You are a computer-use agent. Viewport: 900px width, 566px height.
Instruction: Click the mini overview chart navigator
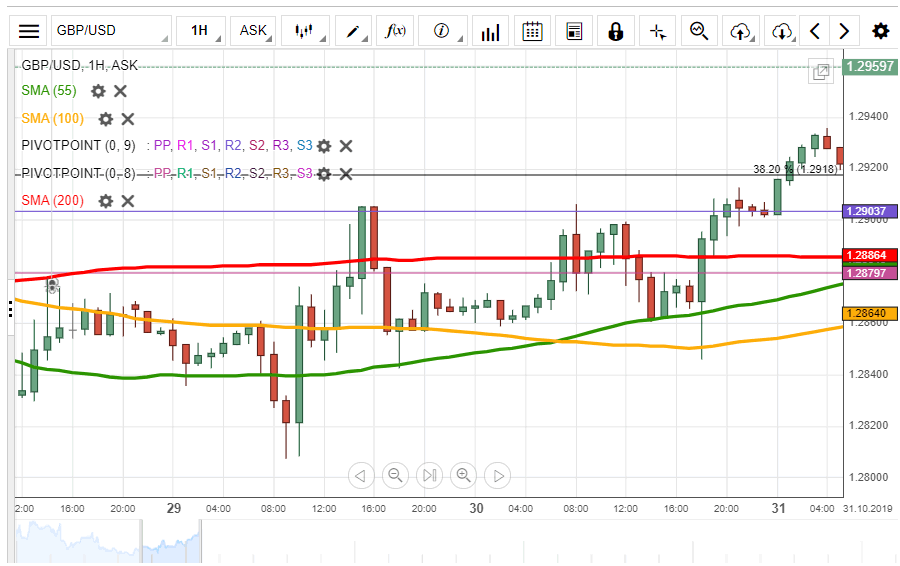click(108, 540)
